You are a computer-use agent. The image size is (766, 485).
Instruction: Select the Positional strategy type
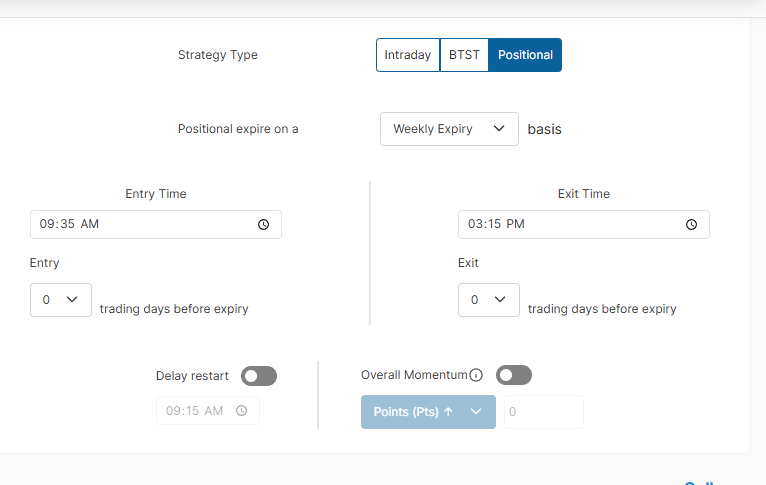point(525,55)
